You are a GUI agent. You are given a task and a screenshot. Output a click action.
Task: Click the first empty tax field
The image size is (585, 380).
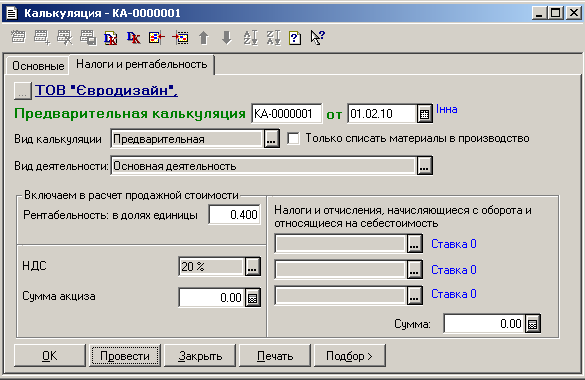coord(341,244)
